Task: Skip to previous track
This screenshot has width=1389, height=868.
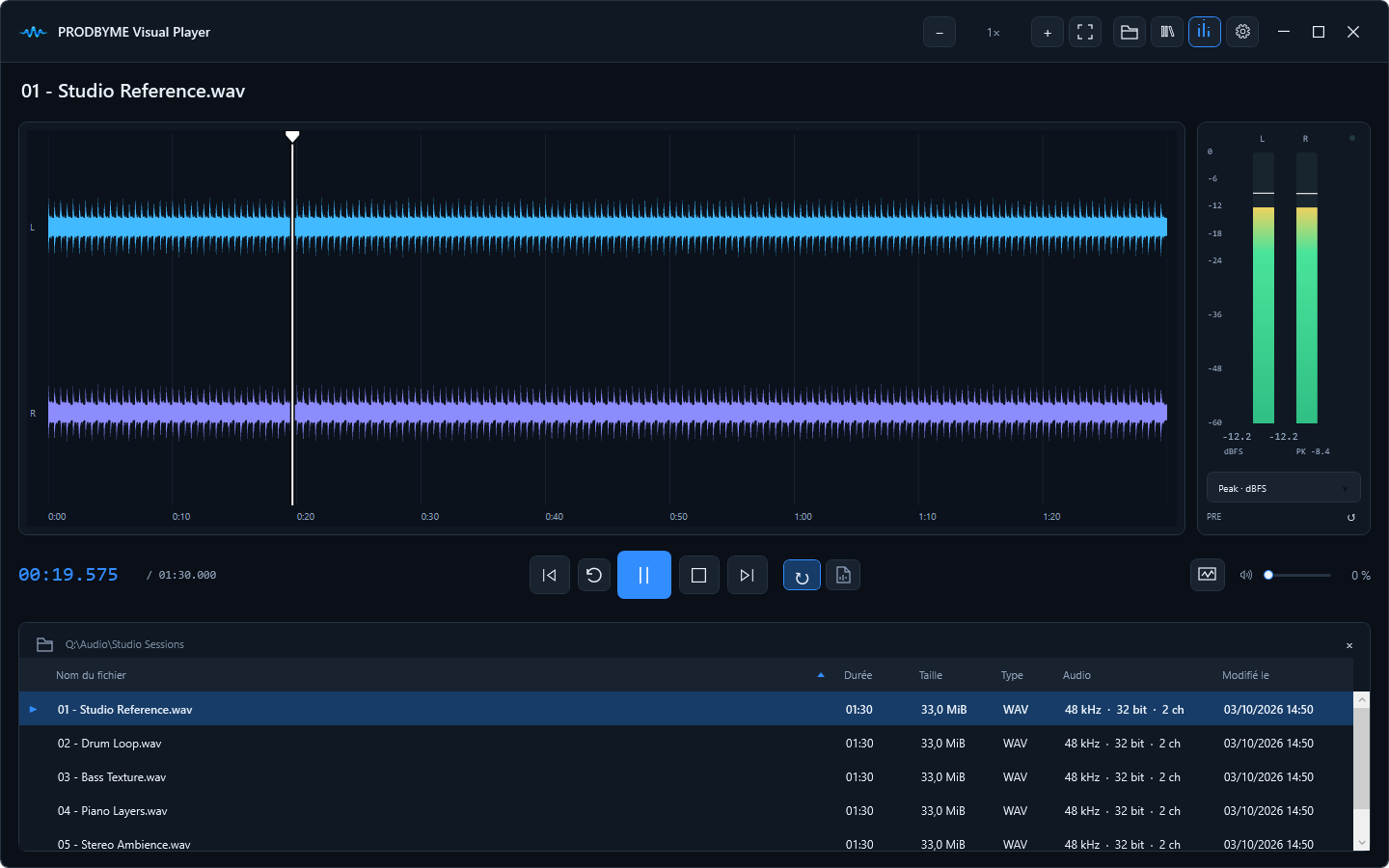Action: (550, 575)
